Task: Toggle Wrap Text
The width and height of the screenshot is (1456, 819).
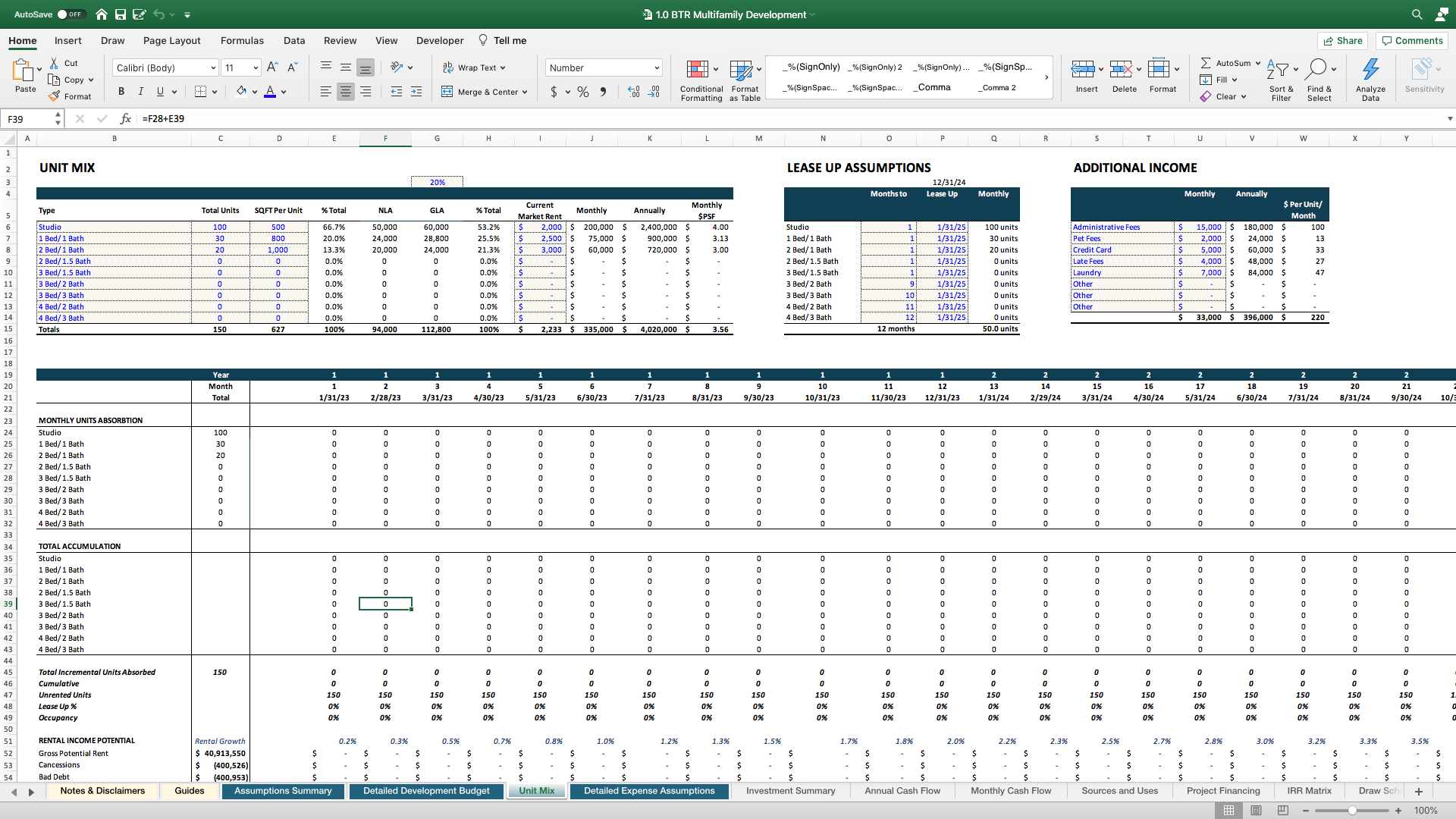Action: click(x=475, y=67)
